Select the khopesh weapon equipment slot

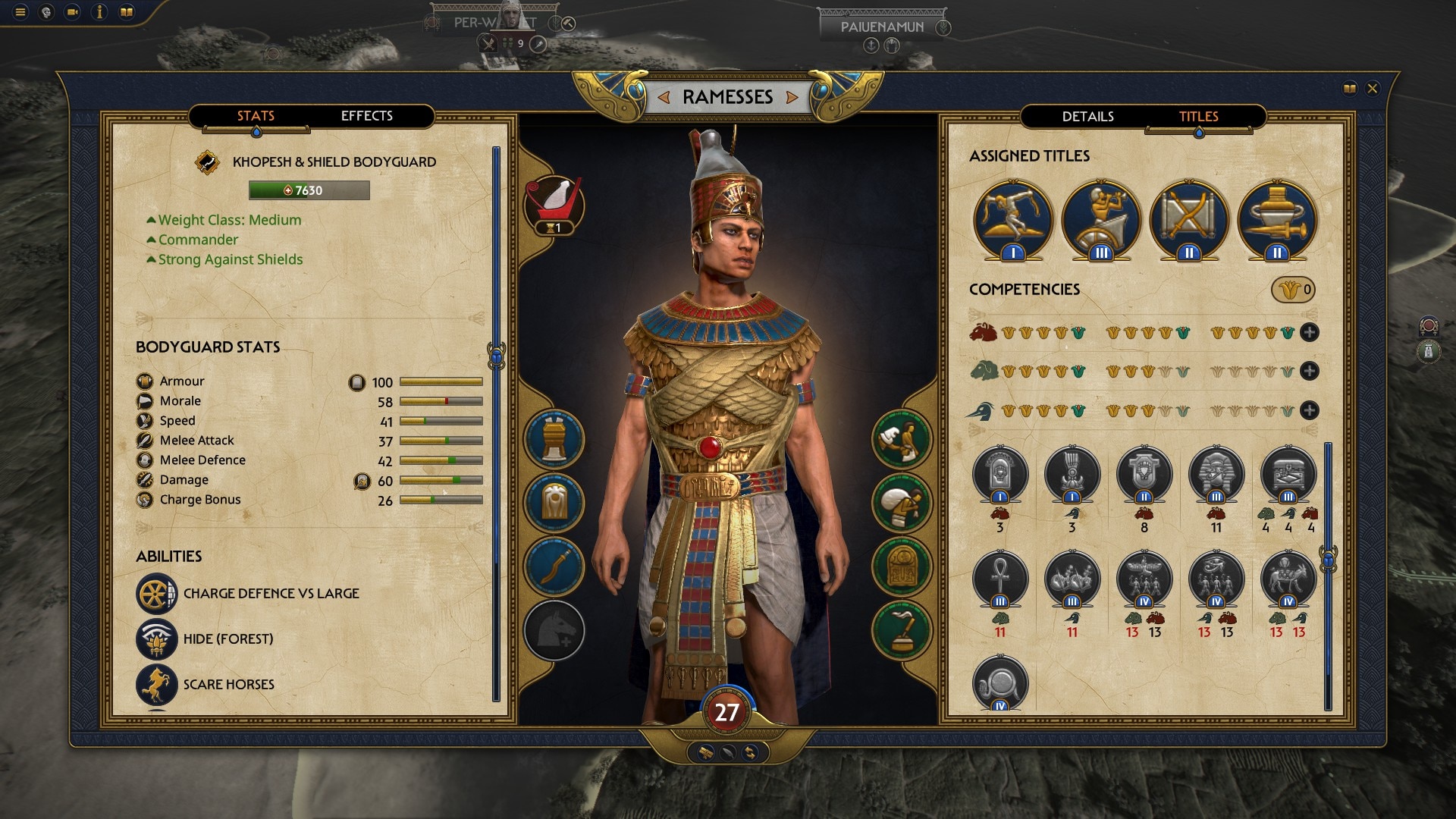554,566
